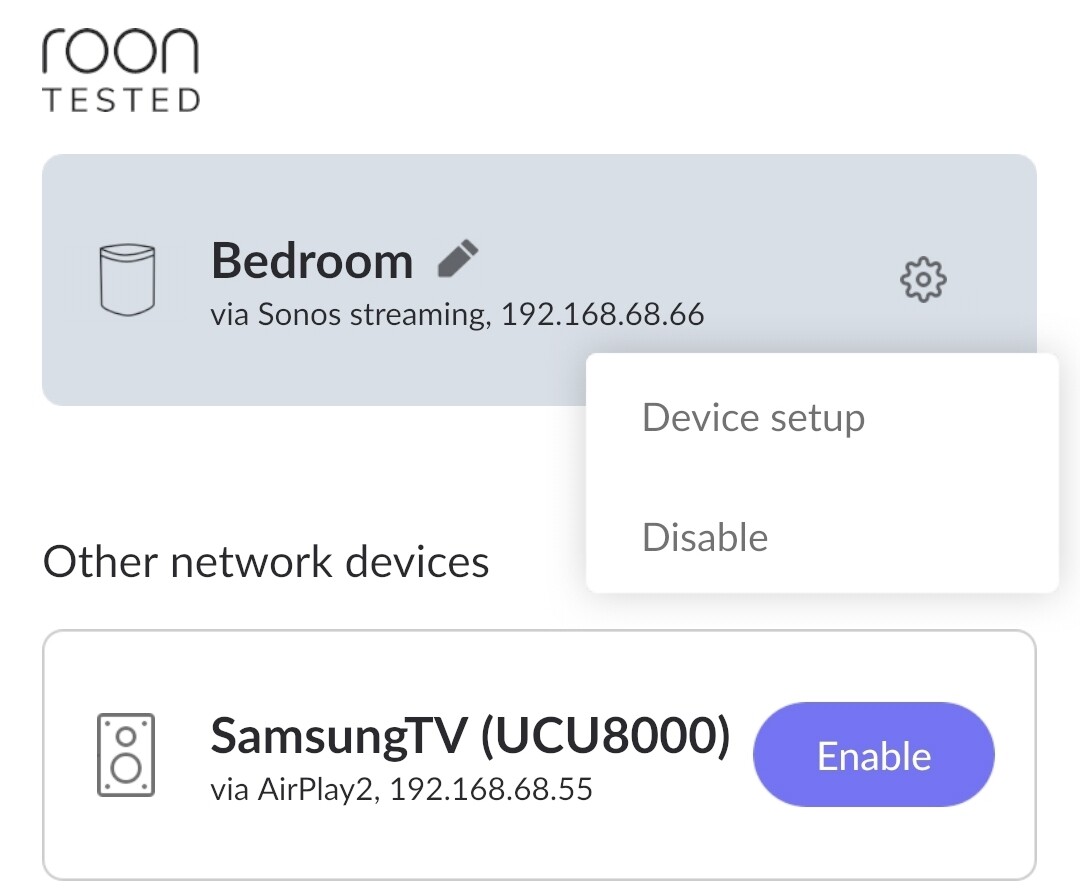Click the SamsungTV speaker device icon
The height and width of the screenshot is (888, 1080).
click(126, 755)
